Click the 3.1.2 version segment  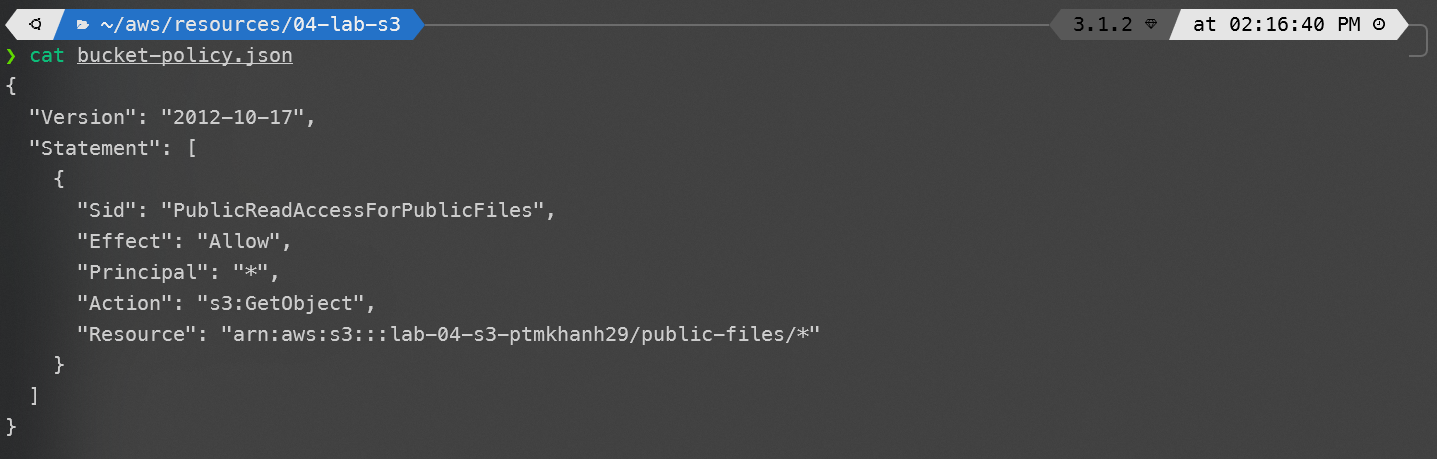point(1103,25)
